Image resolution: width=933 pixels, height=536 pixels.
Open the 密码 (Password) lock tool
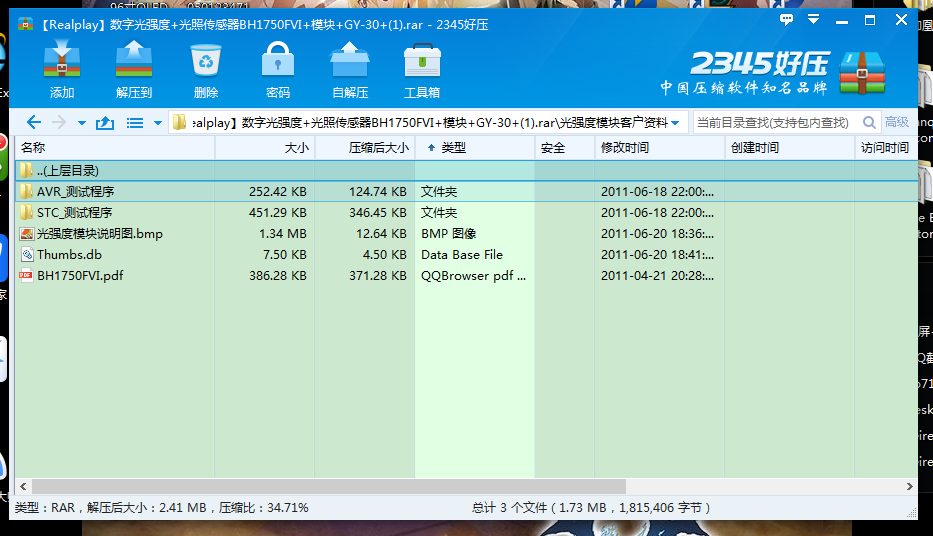(278, 68)
